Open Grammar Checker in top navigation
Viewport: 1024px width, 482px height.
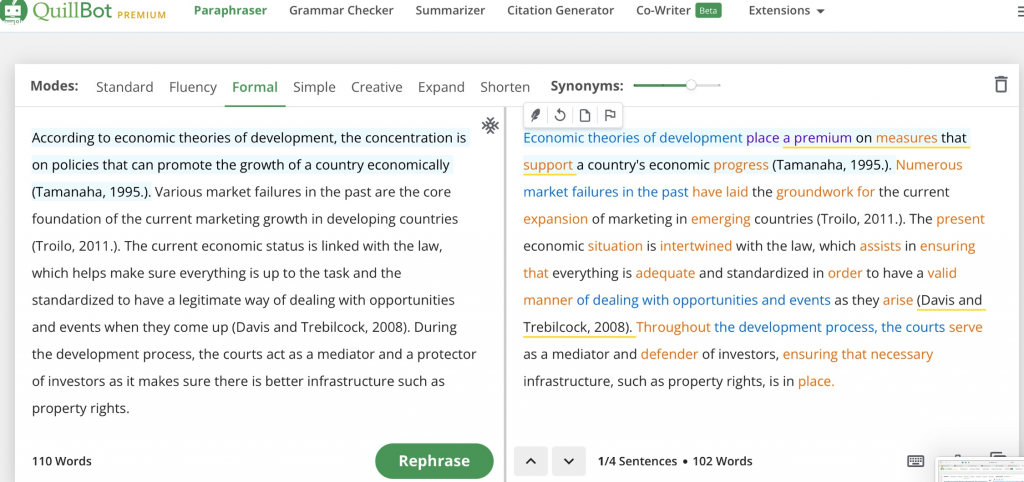click(342, 10)
